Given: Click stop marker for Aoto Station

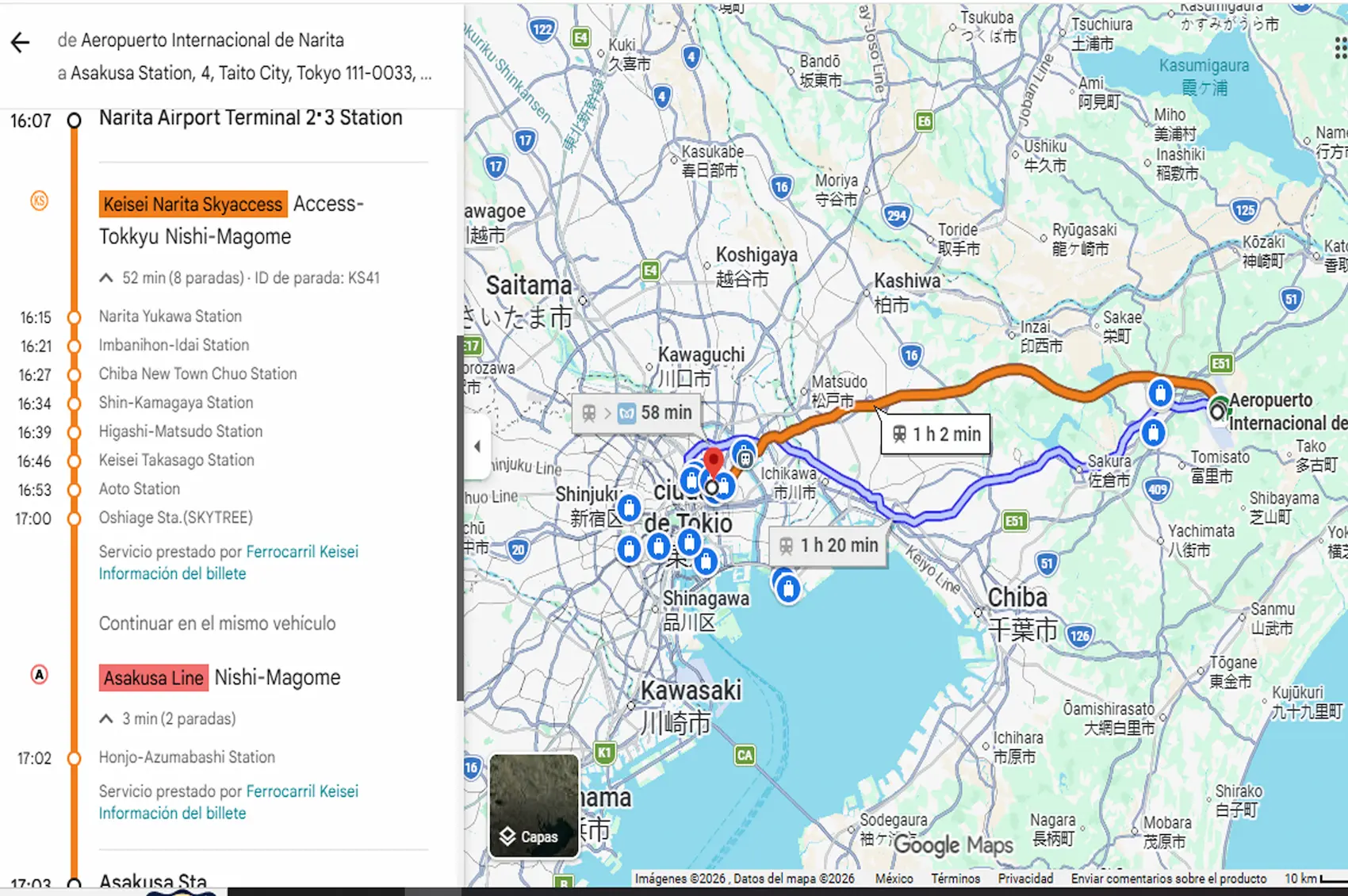Looking at the screenshot, I should click(74, 490).
